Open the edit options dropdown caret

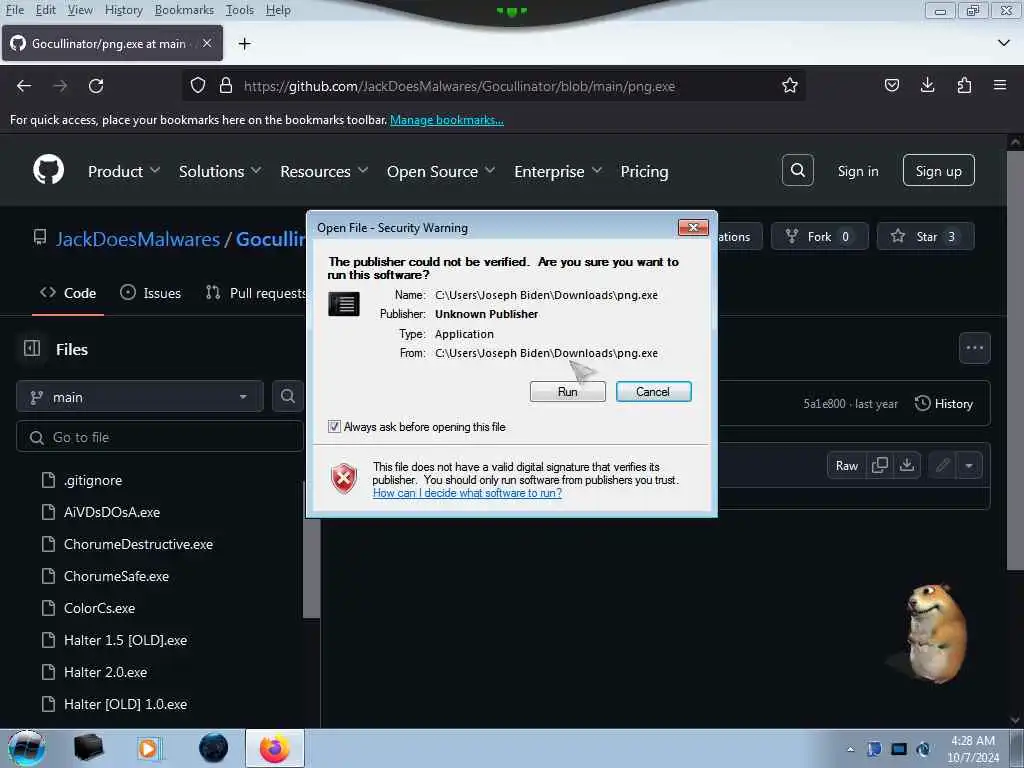point(968,465)
